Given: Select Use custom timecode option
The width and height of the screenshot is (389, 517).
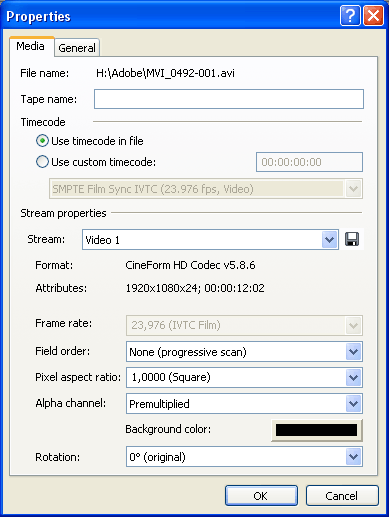Looking at the screenshot, I should tap(96, 162).
